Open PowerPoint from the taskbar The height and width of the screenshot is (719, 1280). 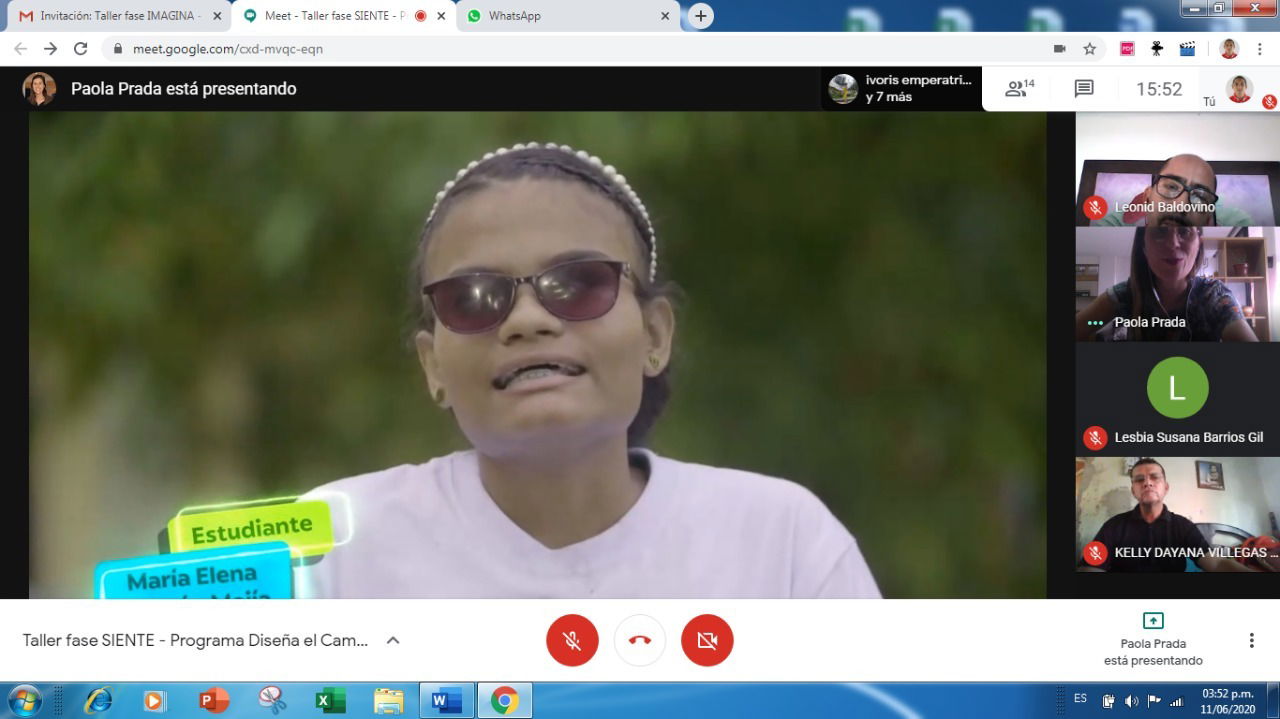tap(213, 700)
